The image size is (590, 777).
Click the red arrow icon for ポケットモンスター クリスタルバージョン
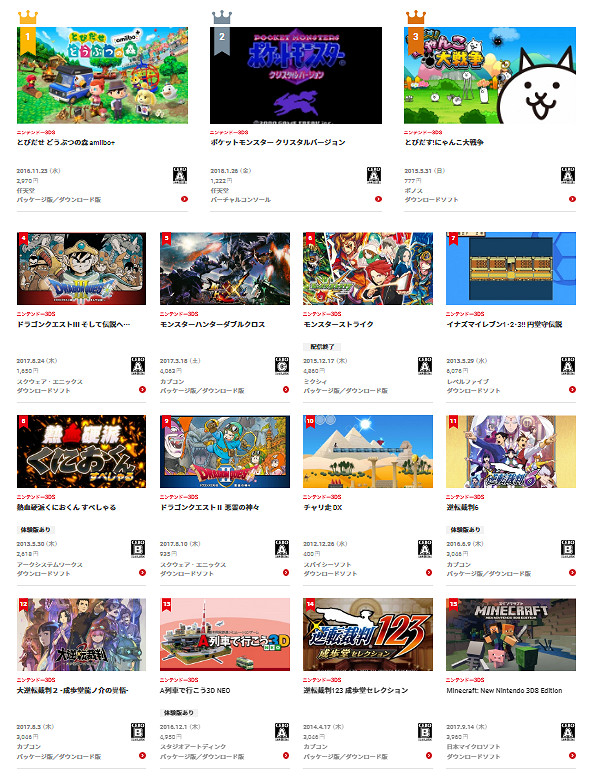(x=378, y=199)
